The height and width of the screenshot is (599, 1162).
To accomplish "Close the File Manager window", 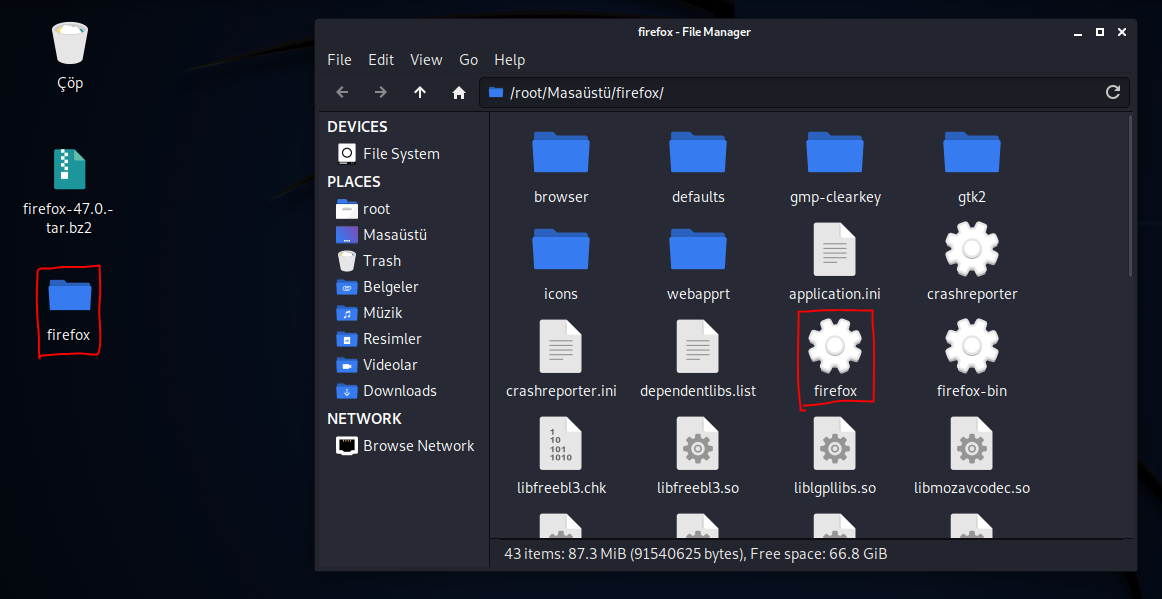I will point(1122,32).
